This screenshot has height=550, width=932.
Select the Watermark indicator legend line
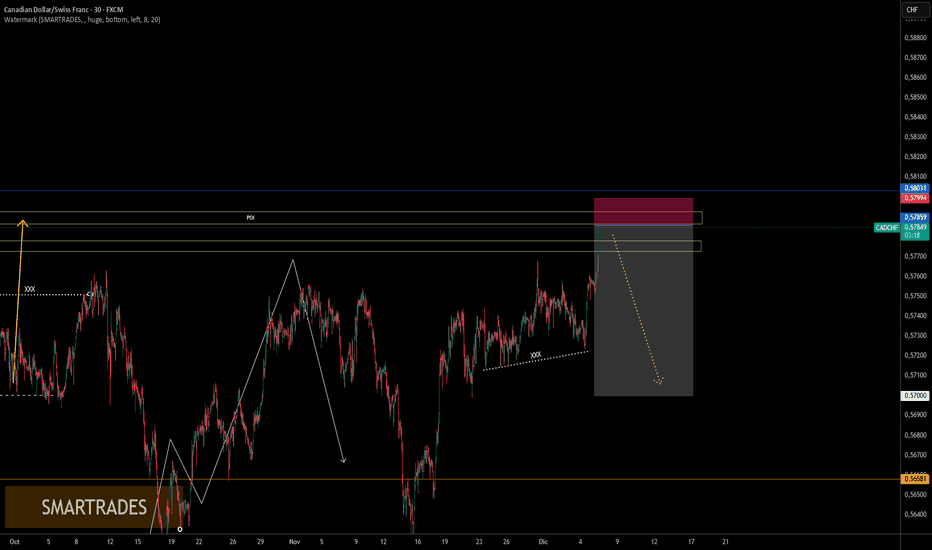(82, 20)
